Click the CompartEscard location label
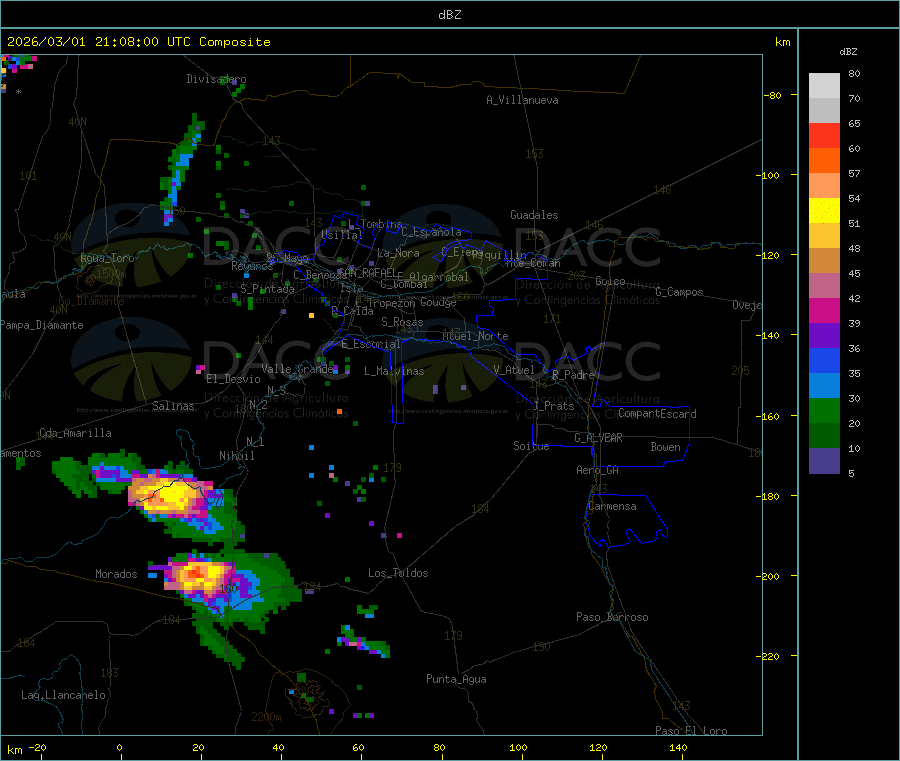The image size is (900, 761). (657, 413)
